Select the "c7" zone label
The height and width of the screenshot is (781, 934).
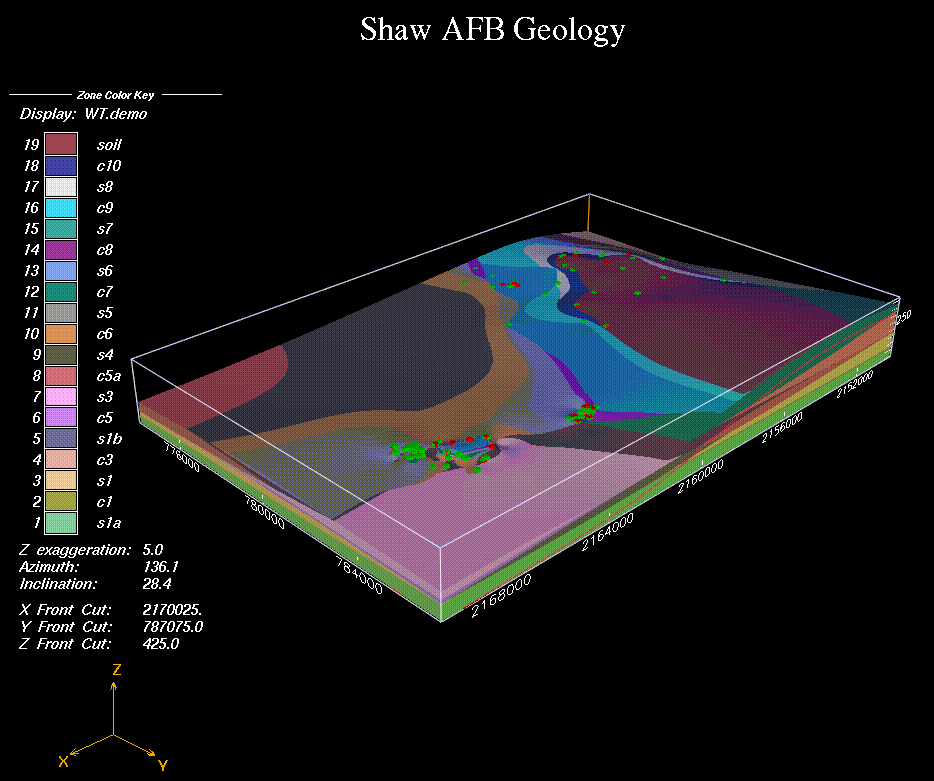click(105, 292)
